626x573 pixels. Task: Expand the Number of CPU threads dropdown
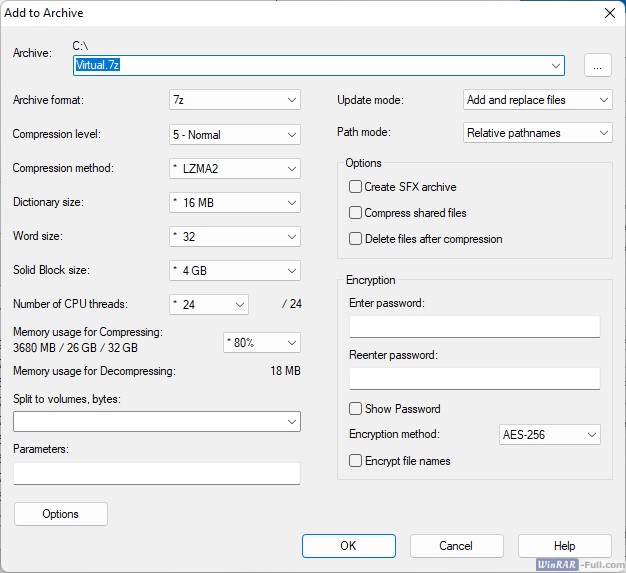209,304
